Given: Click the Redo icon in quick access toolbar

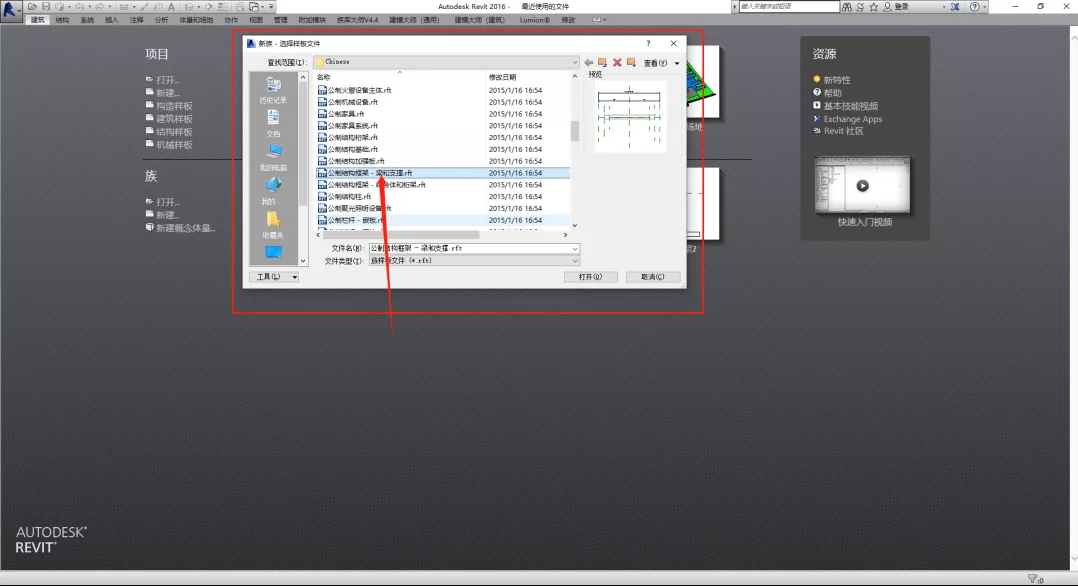Looking at the screenshot, I should [100, 6].
